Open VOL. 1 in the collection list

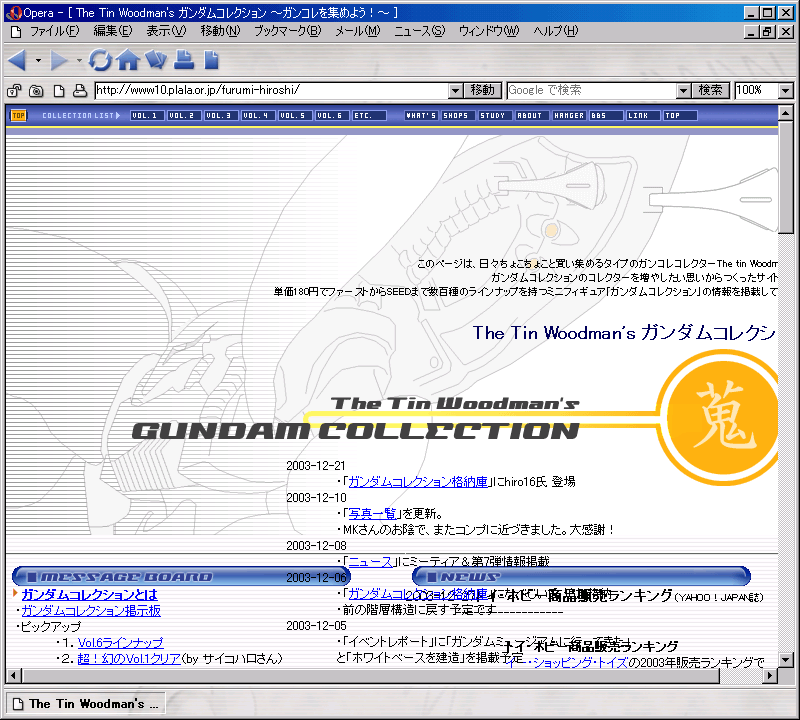pos(147,116)
